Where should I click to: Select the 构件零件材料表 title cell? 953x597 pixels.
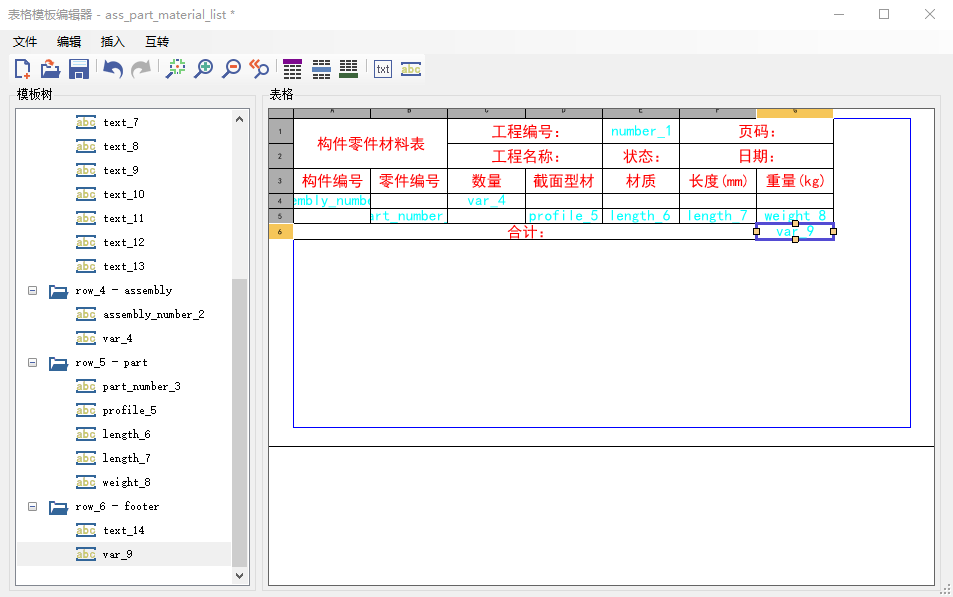371,143
